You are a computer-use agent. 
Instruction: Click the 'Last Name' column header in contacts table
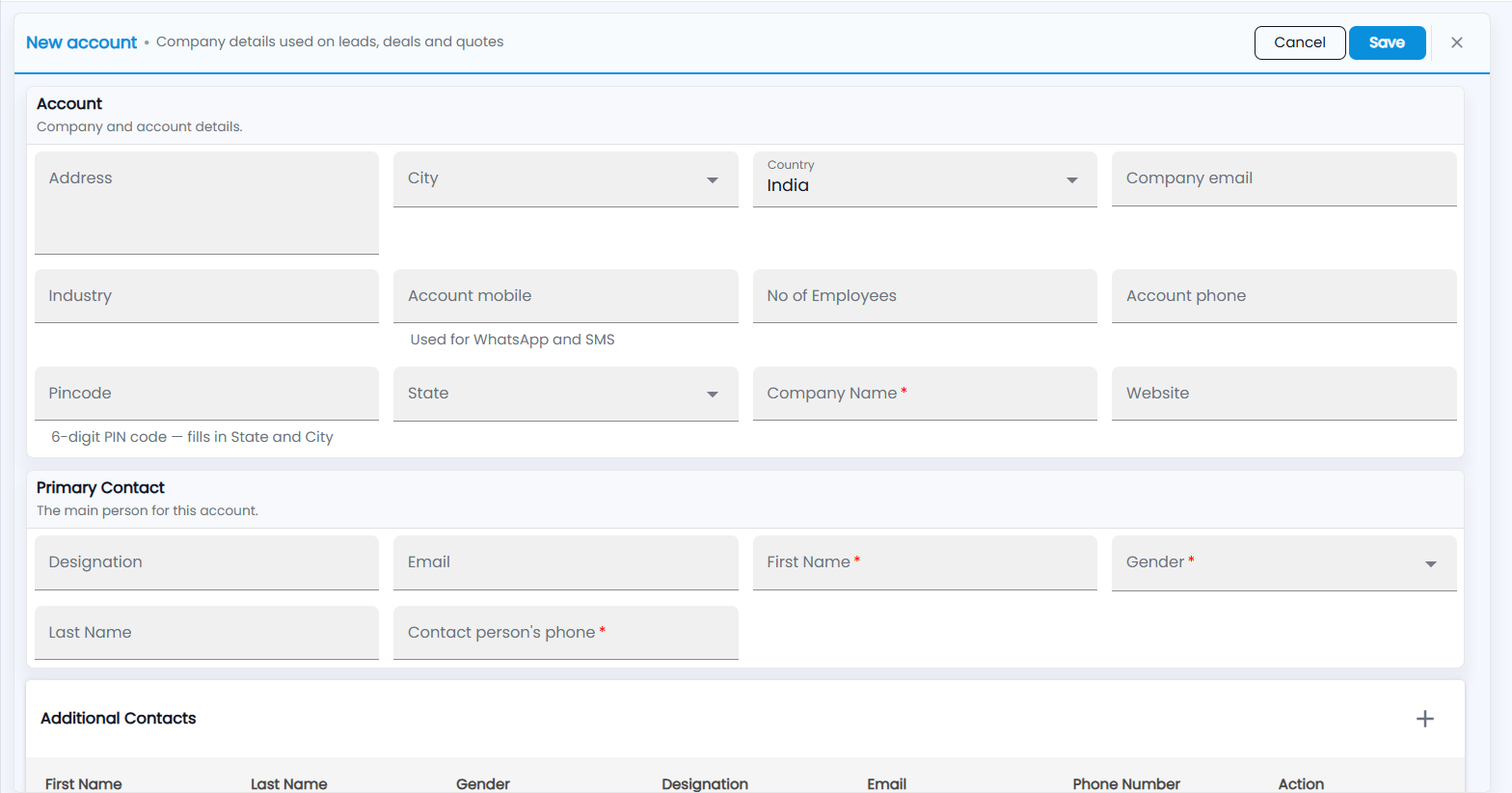point(288,783)
